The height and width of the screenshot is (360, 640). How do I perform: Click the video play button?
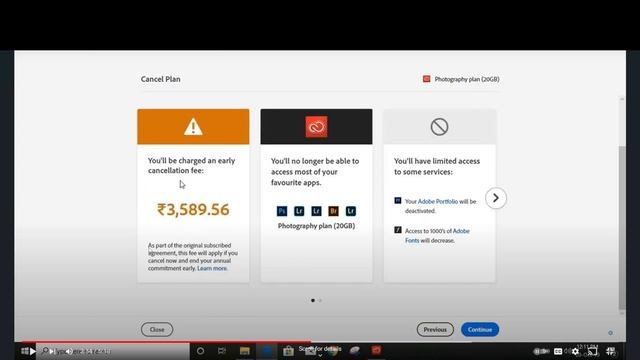[33, 351]
